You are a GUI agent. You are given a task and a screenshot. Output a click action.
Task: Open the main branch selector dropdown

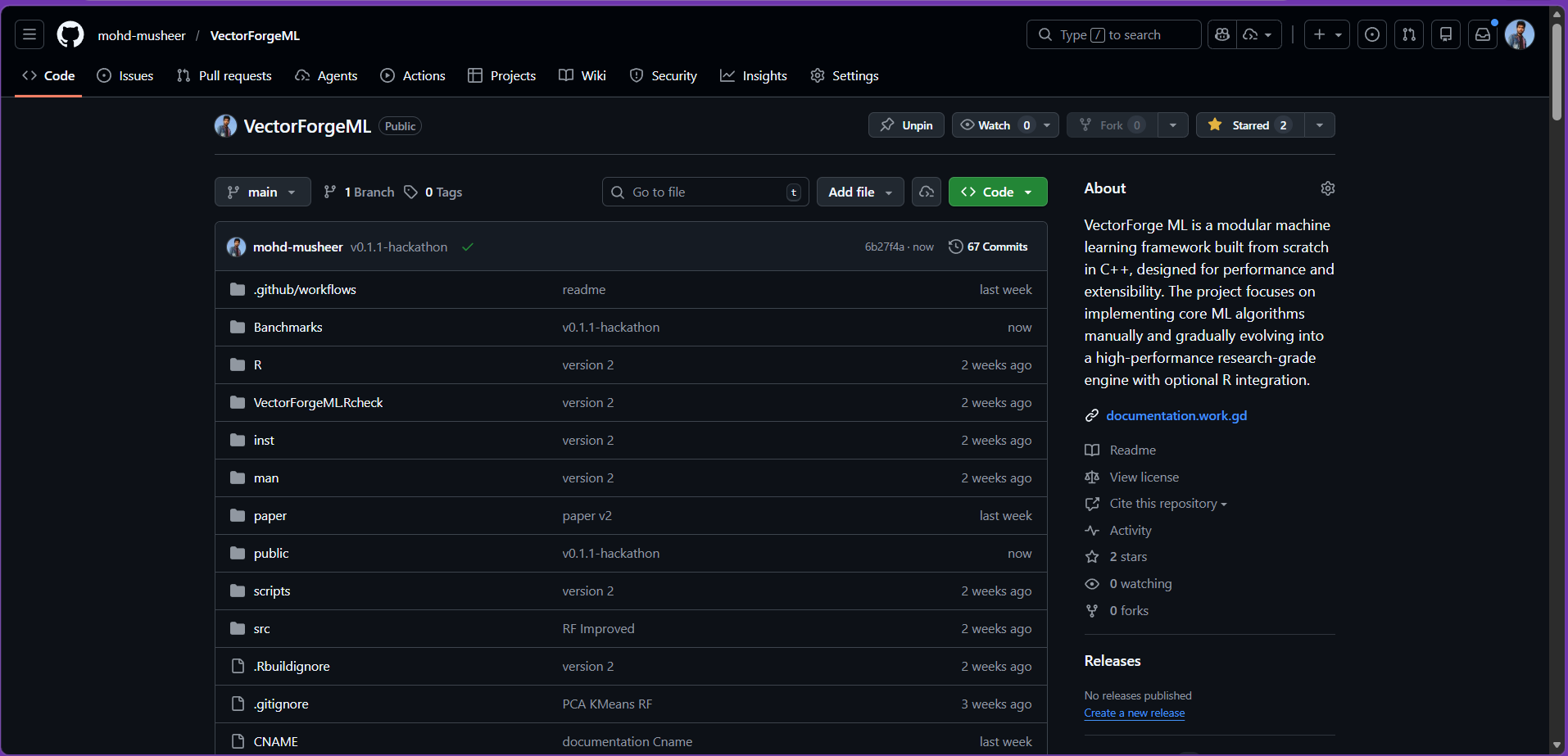263,192
